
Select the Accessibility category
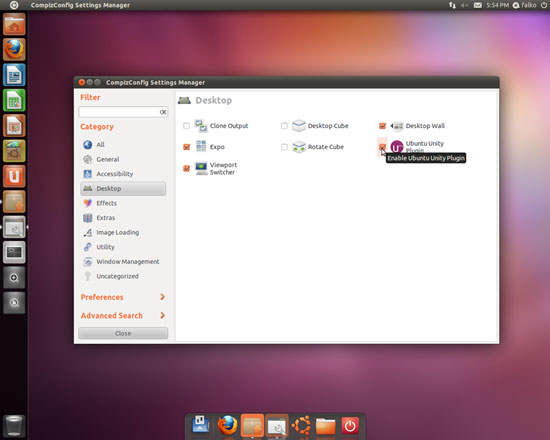(123, 174)
